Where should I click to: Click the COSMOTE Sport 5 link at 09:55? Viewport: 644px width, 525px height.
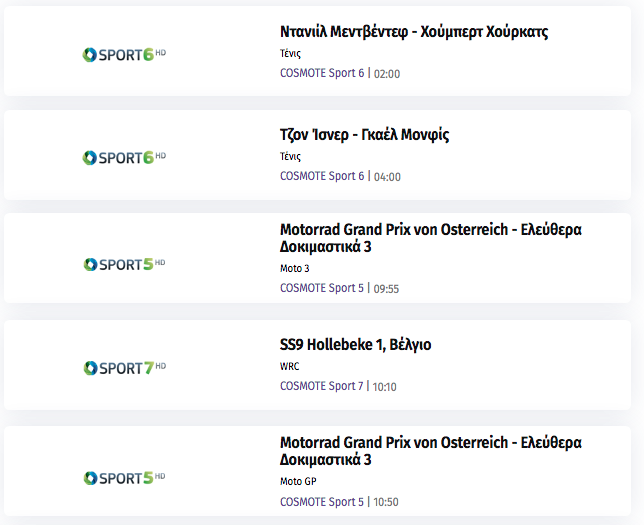click(x=322, y=288)
